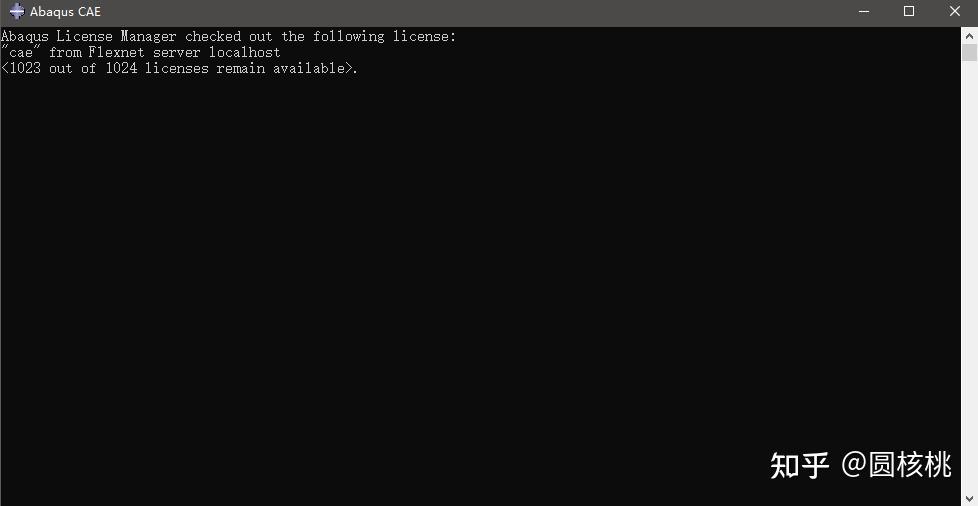Click the empty scrollbar track below the thumb
This screenshot has height=506, width=978.
(969, 281)
